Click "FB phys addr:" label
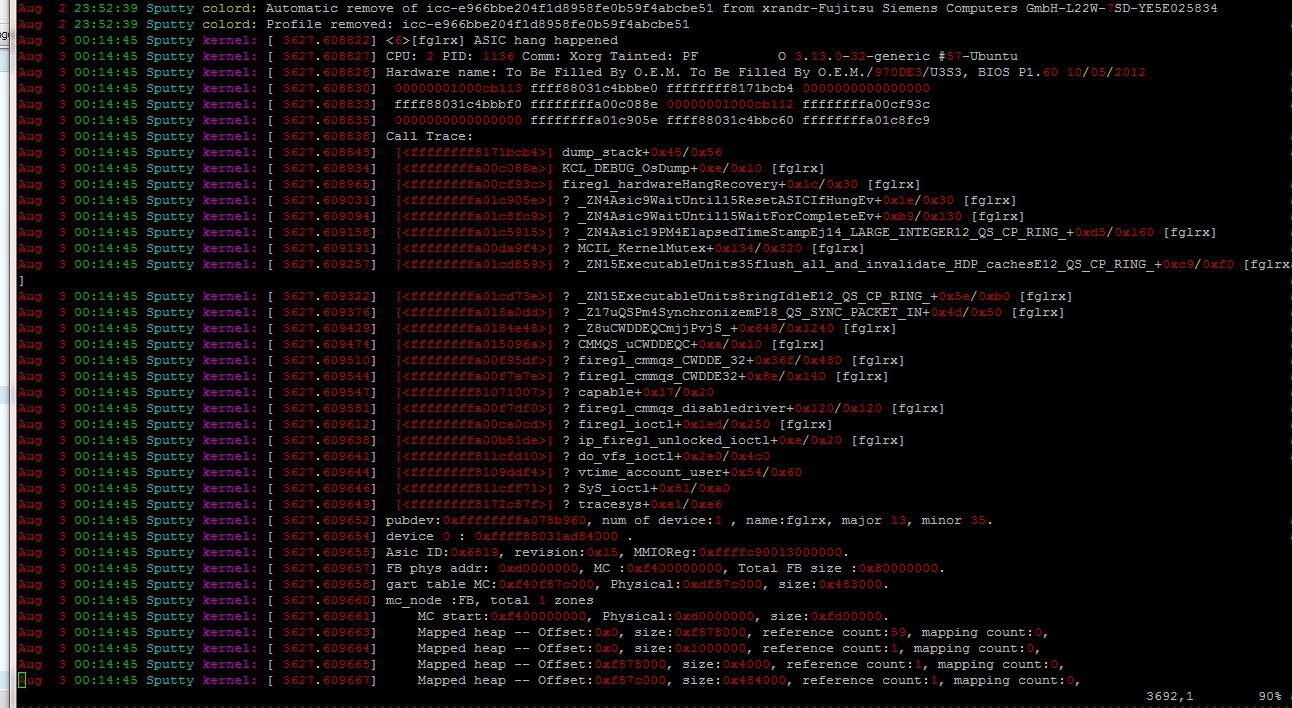Image resolution: width=1292 pixels, height=708 pixels. (437, 568)
